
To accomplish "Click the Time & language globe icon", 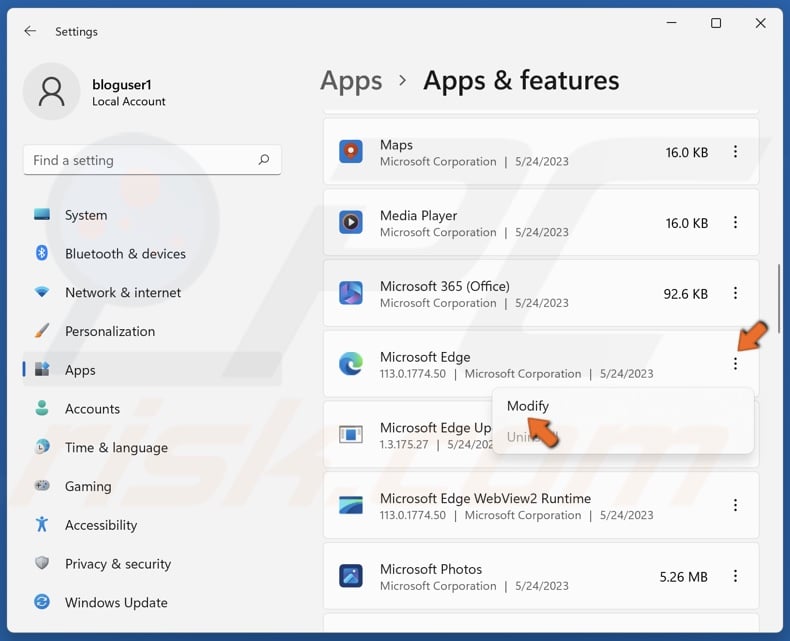I will [x=42, y=446].
